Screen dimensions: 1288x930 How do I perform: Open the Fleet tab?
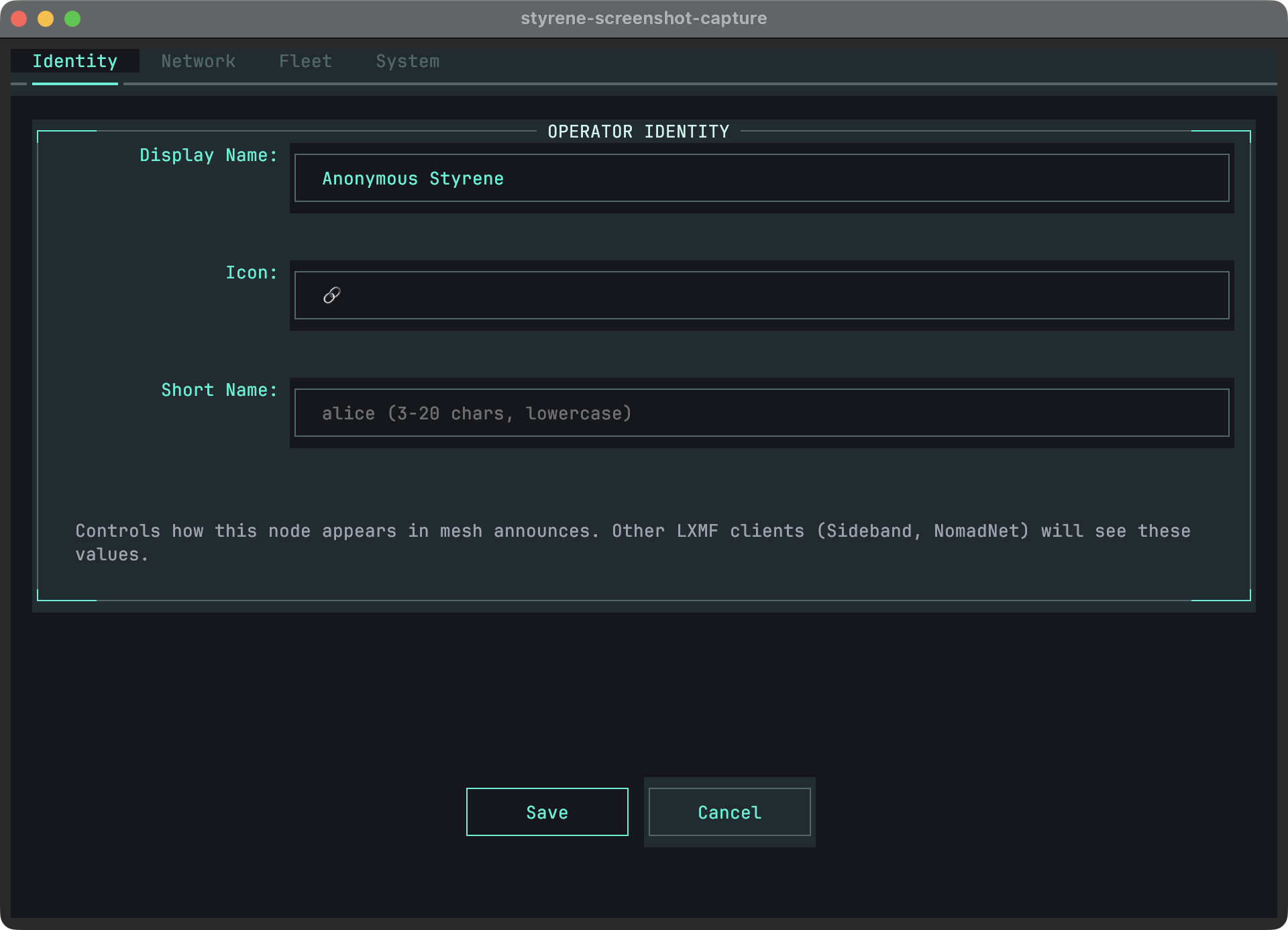coord(305,61)
